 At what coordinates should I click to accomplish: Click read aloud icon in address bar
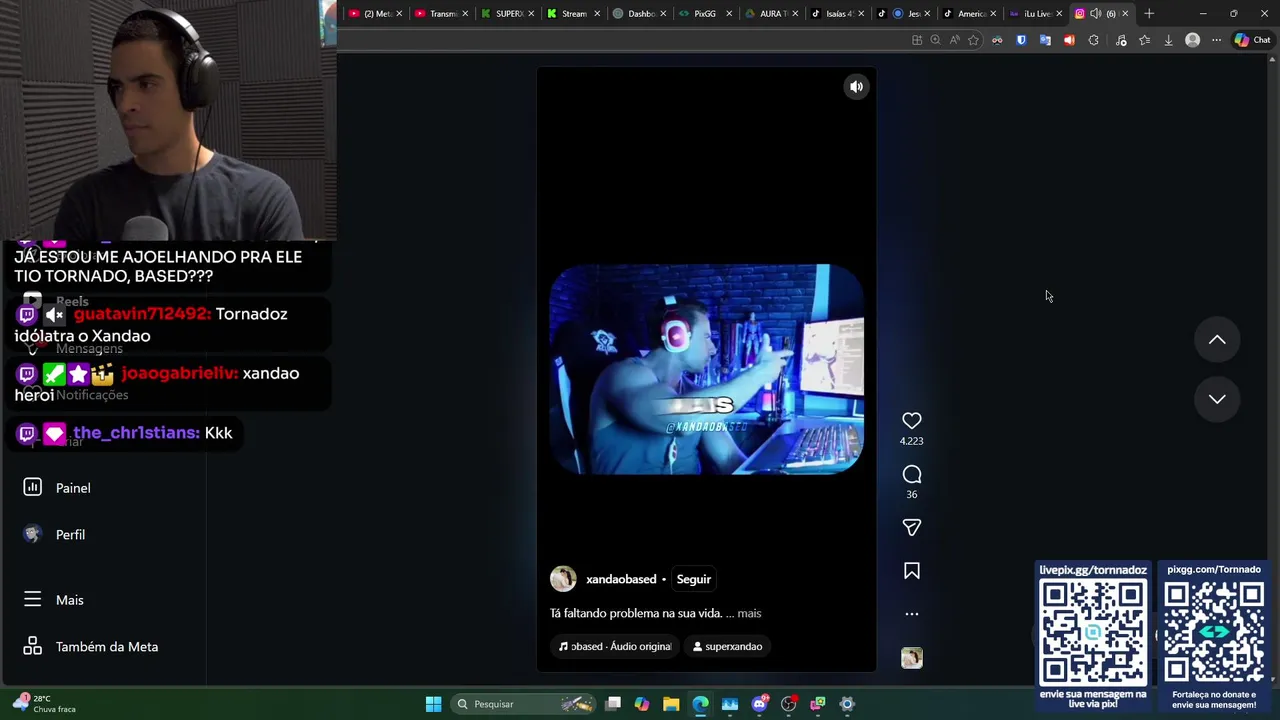pos(954,40)
